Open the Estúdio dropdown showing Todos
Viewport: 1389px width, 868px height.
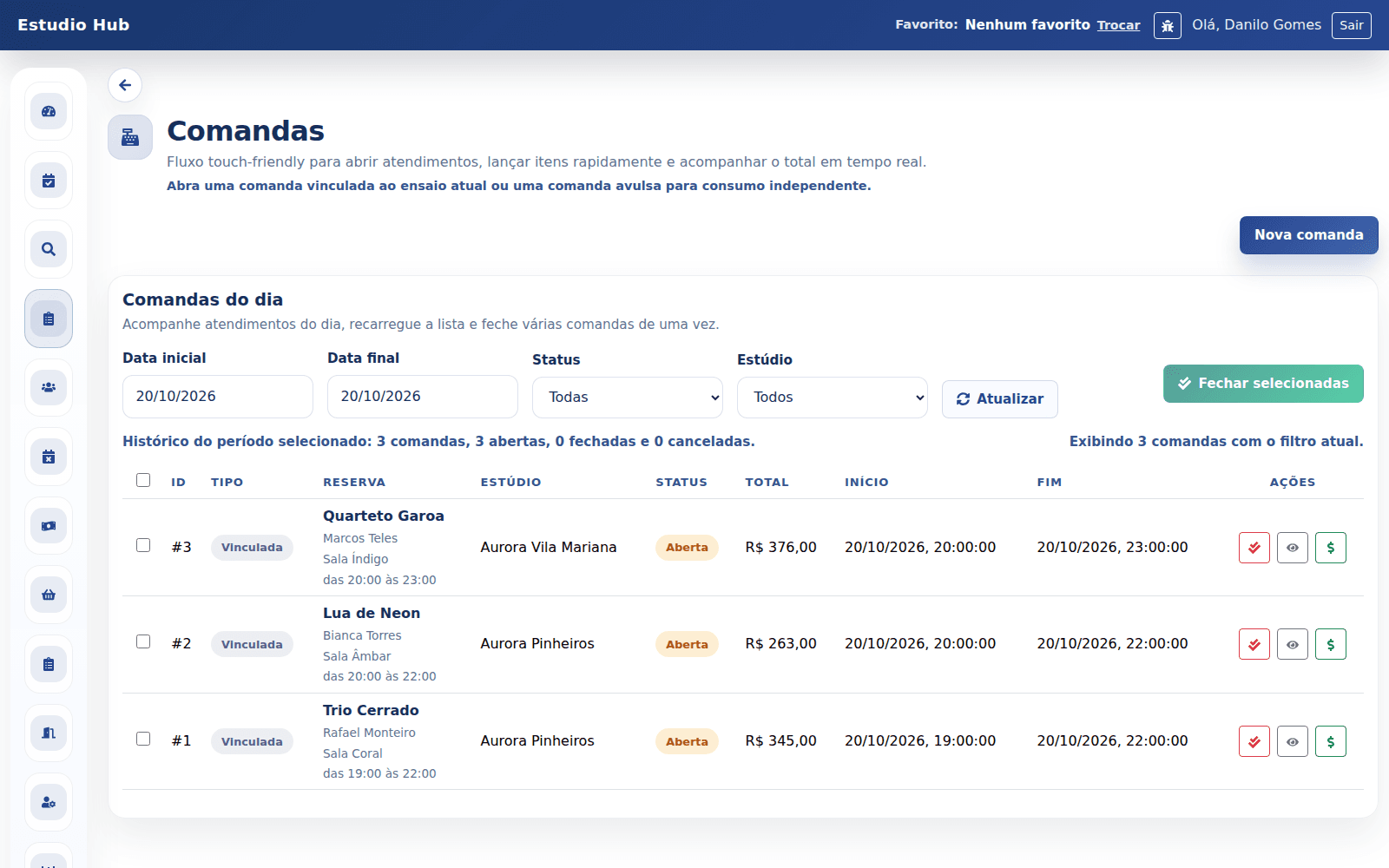click(x=833, y=398)
